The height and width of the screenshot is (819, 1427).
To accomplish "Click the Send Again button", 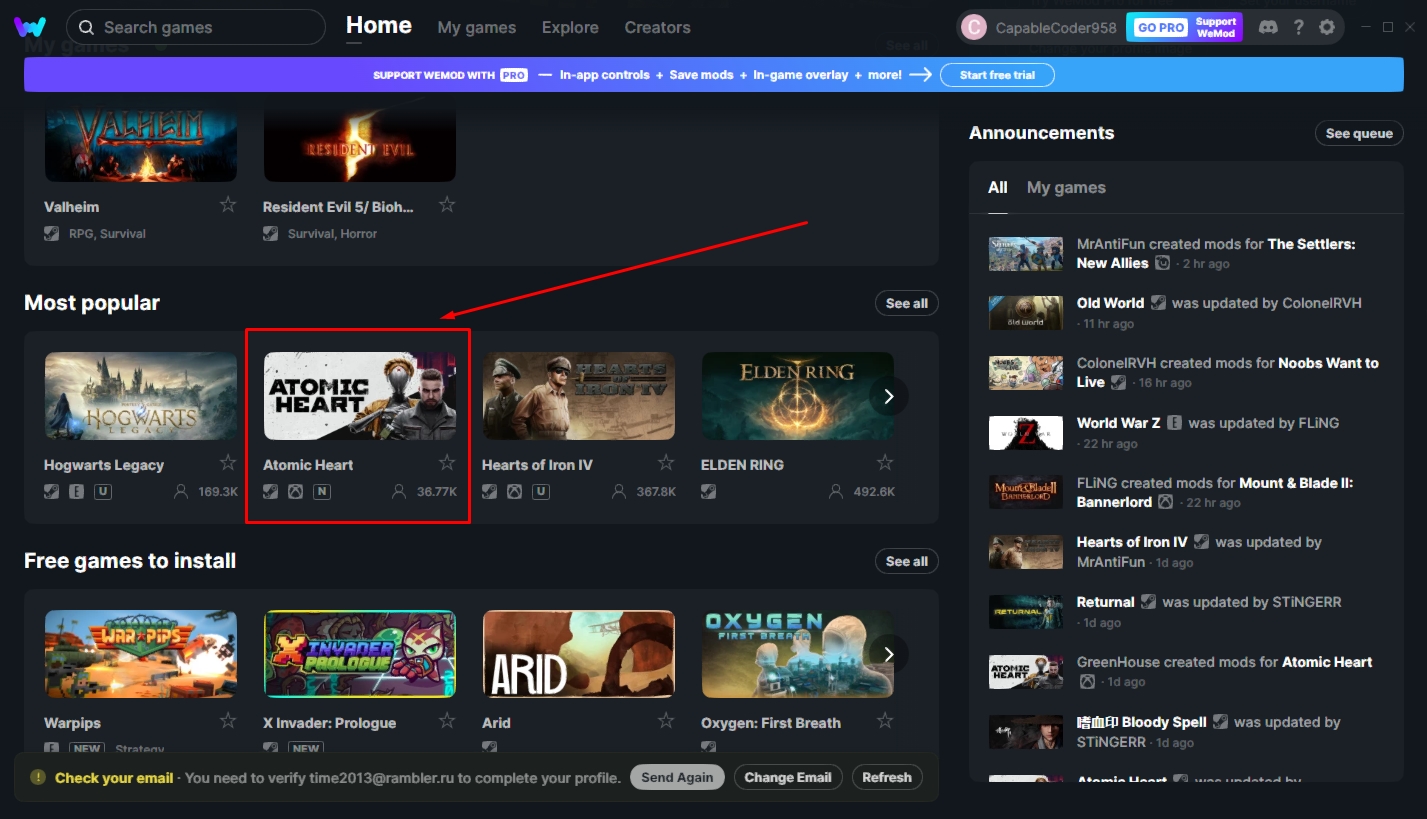I will click(677, 777).
